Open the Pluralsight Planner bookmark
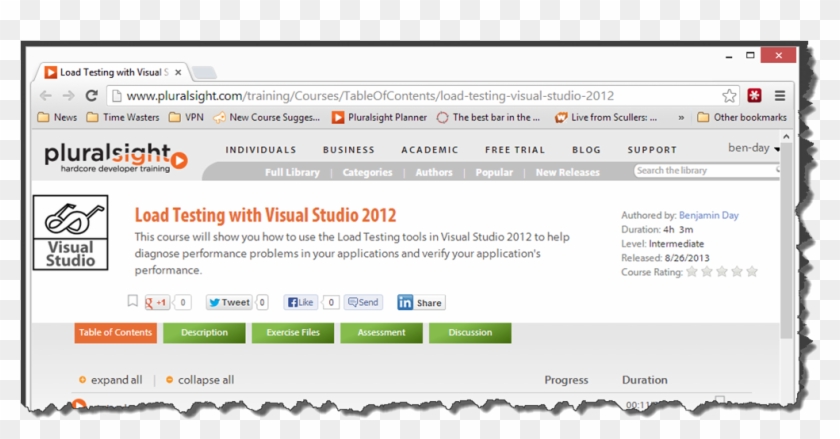 pyautogui.click(x=379, y=117)
